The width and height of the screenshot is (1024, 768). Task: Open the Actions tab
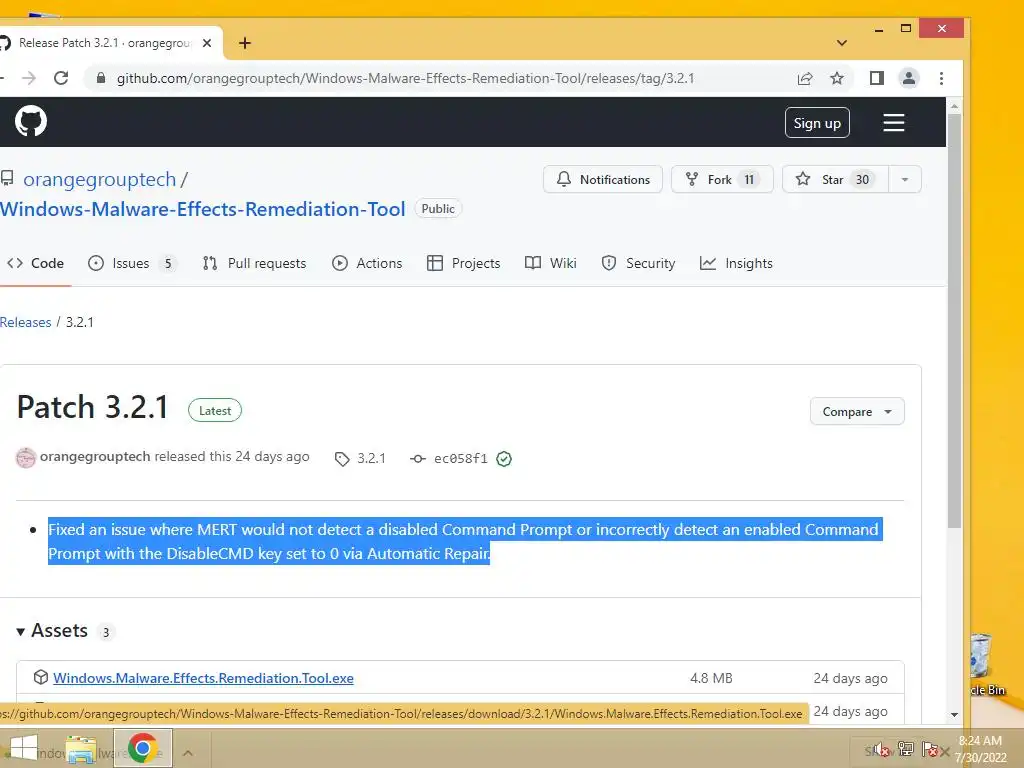367,263
